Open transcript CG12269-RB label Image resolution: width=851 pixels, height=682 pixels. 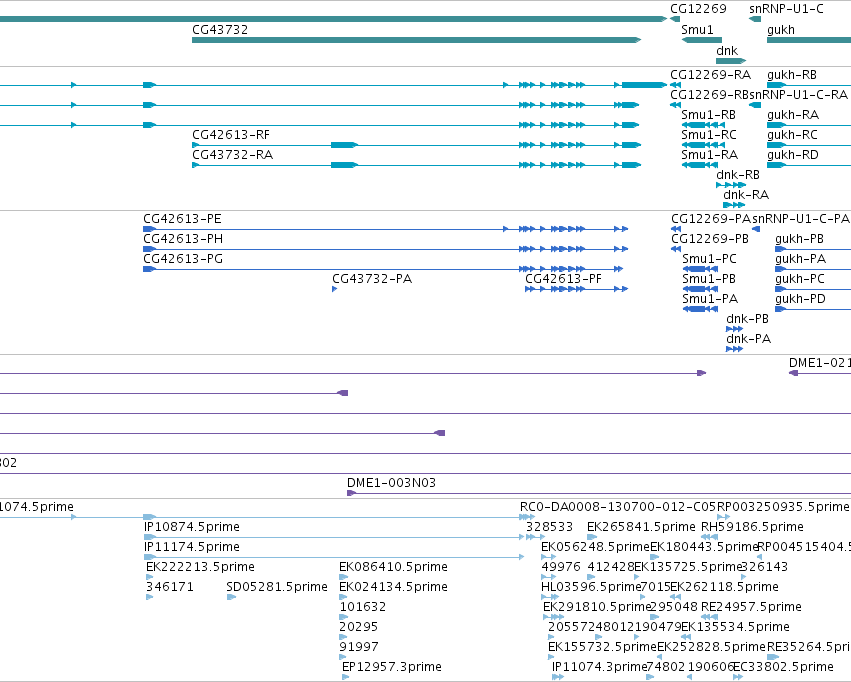click(710, 95)
